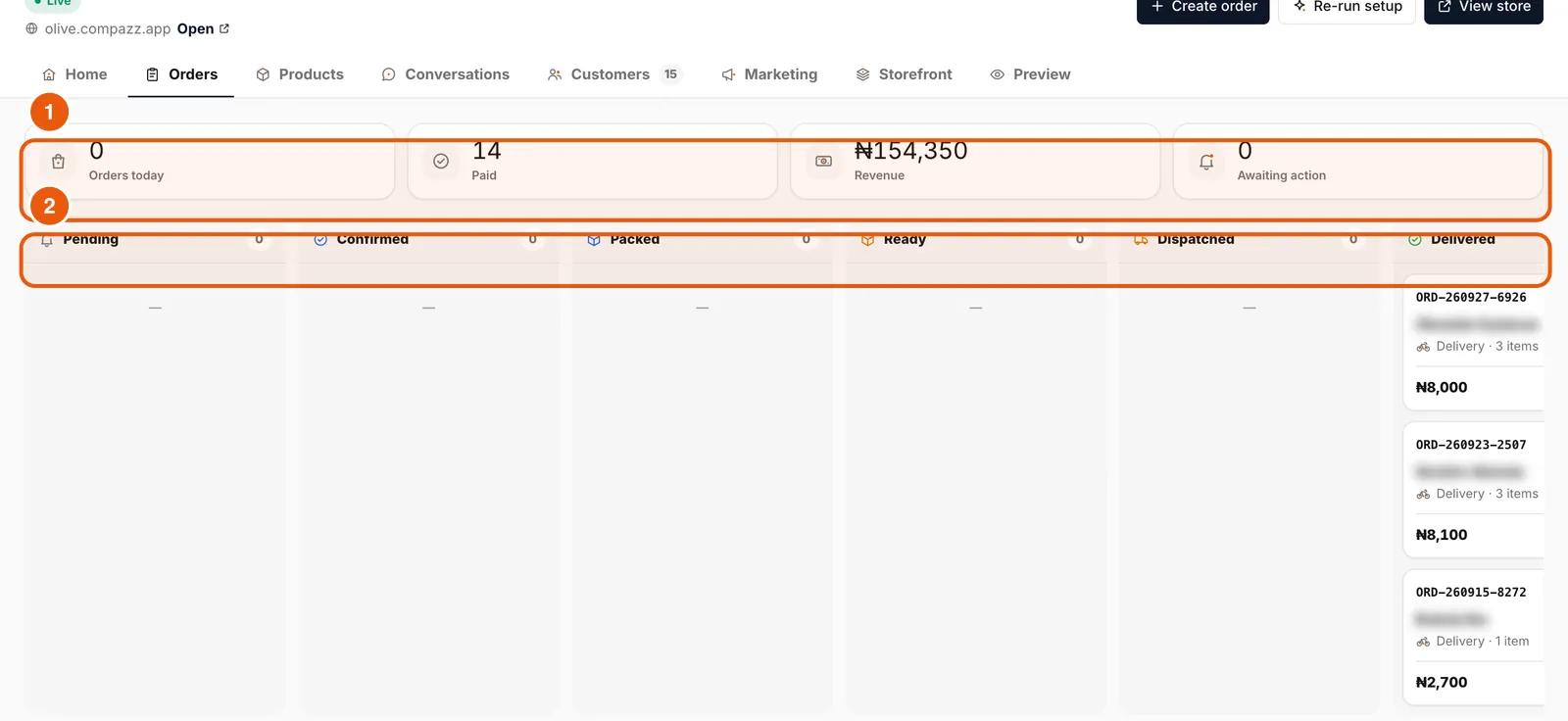The width and height of the screenshot is (1568, 721).
Task: Click the ₦154,350 revenue figure
Action: [910, 151]
